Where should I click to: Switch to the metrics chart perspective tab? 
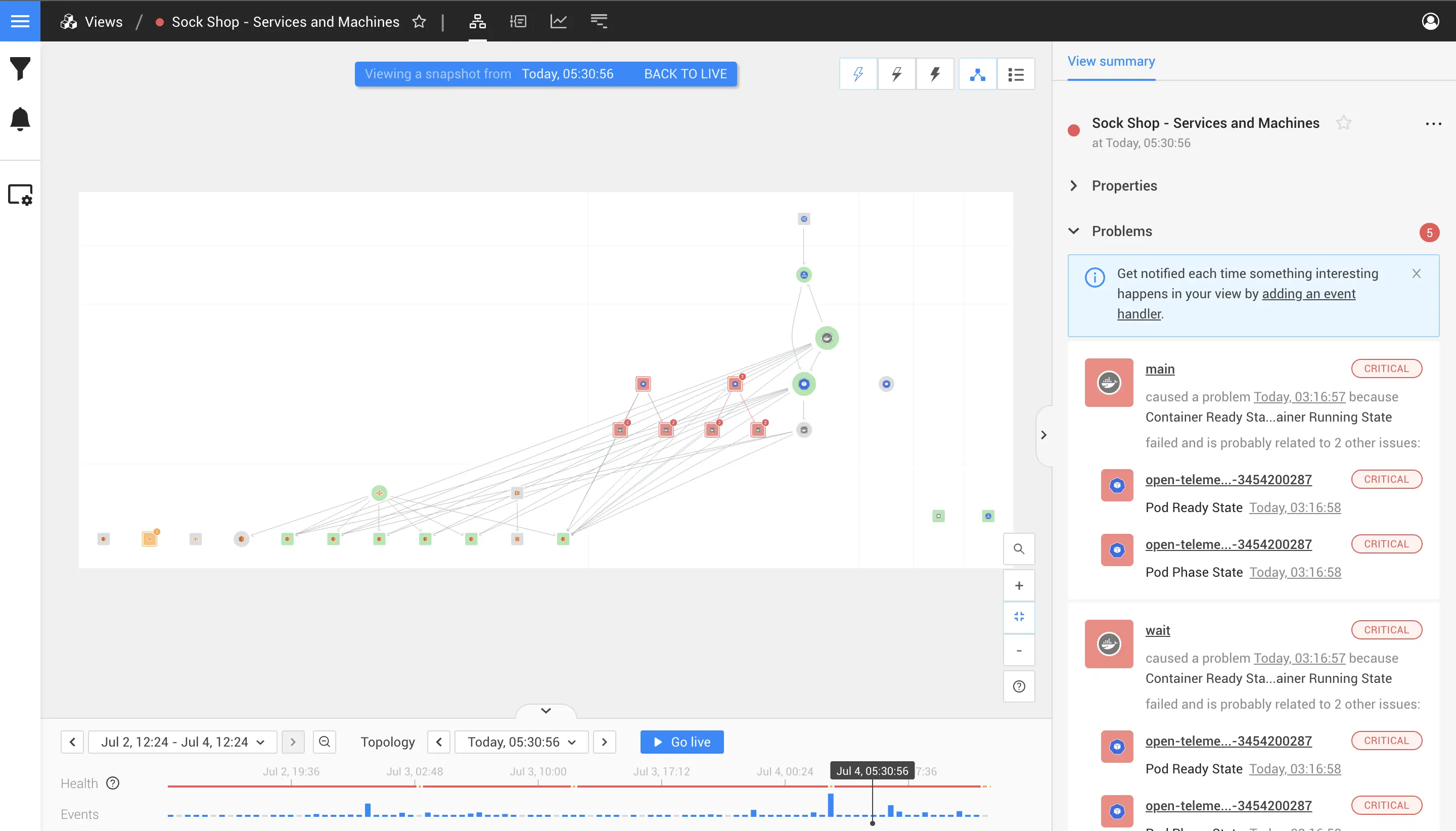tap(558, 22)
